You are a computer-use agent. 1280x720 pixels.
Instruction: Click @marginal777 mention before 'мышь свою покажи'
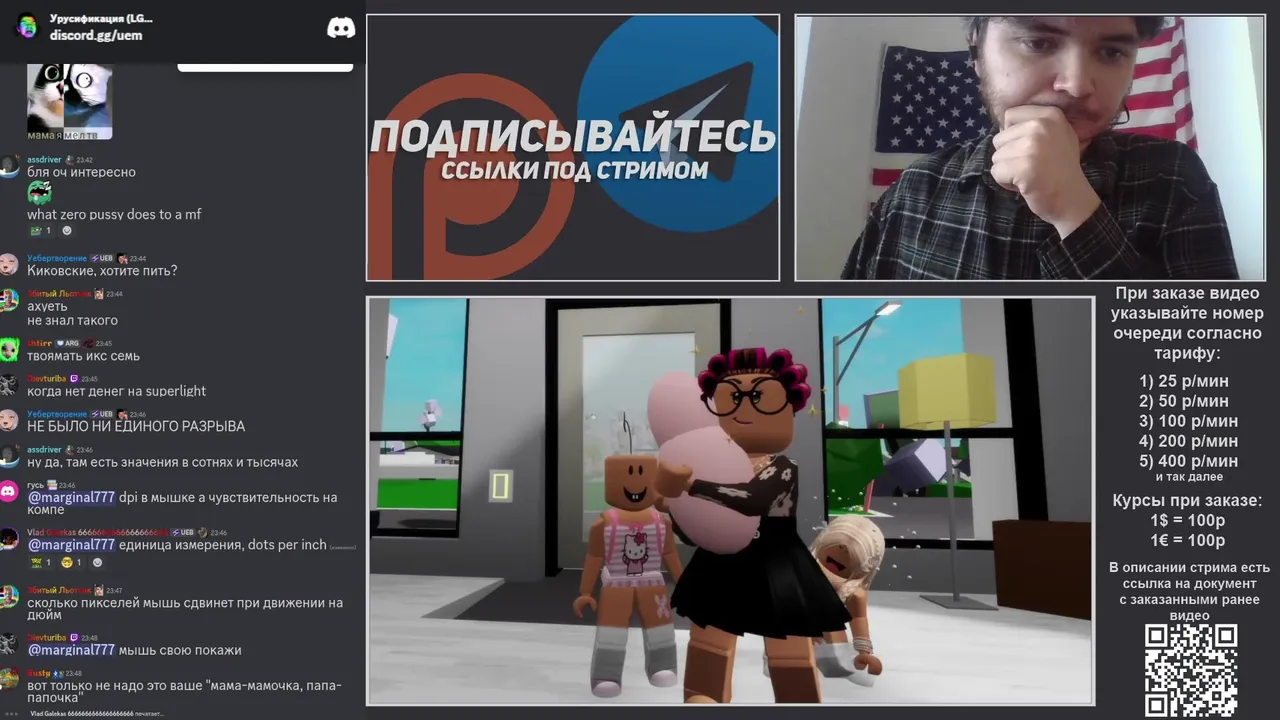point(71,650)
